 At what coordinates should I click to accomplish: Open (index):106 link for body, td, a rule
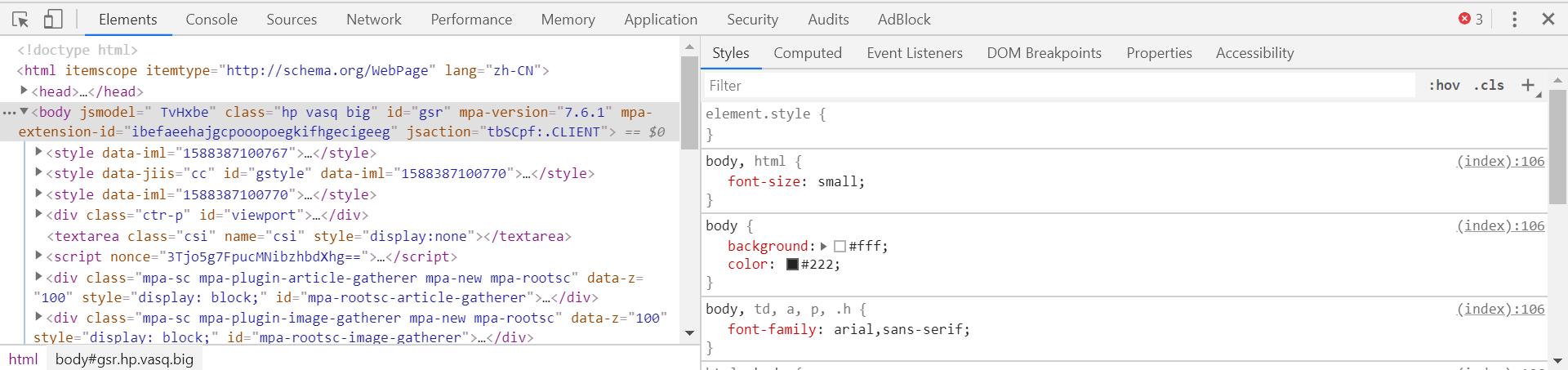1500,309
